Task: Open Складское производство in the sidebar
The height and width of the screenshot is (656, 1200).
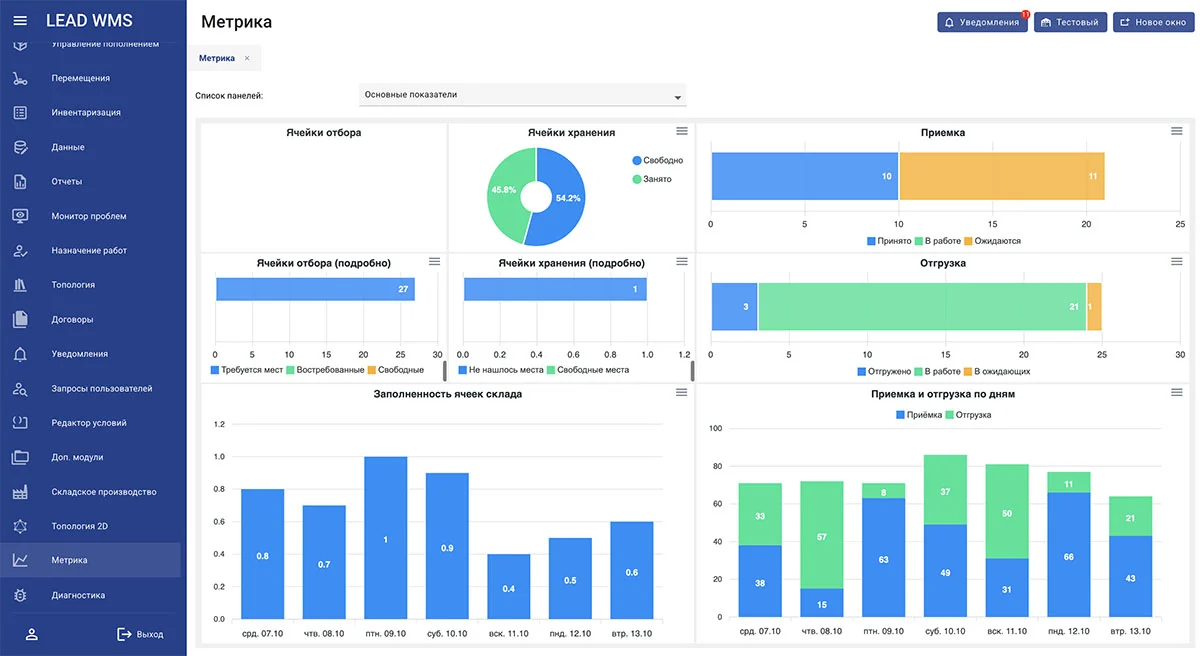Action: tap(90, 492)
